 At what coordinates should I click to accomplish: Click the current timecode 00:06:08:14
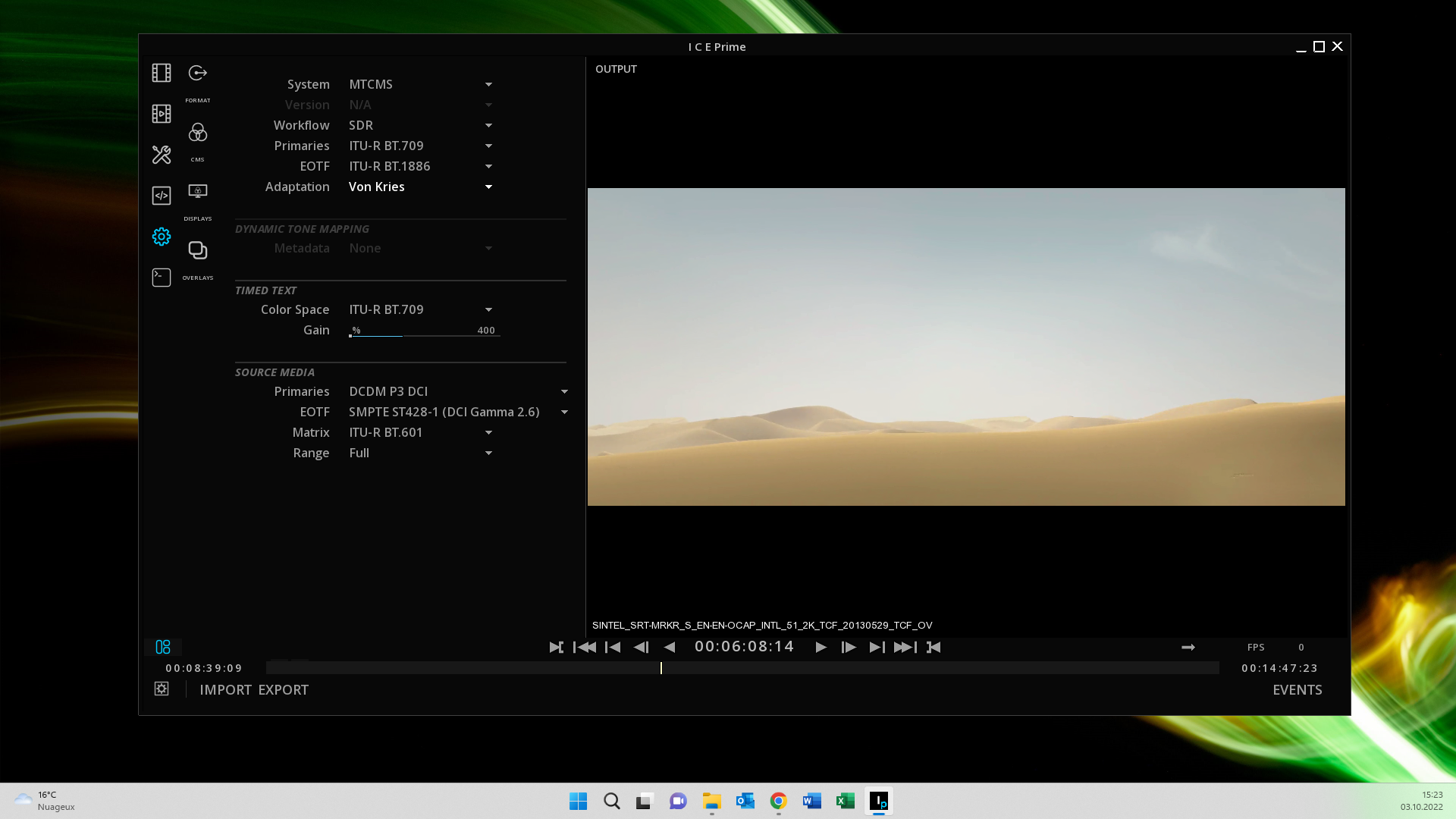coord(745,646)
